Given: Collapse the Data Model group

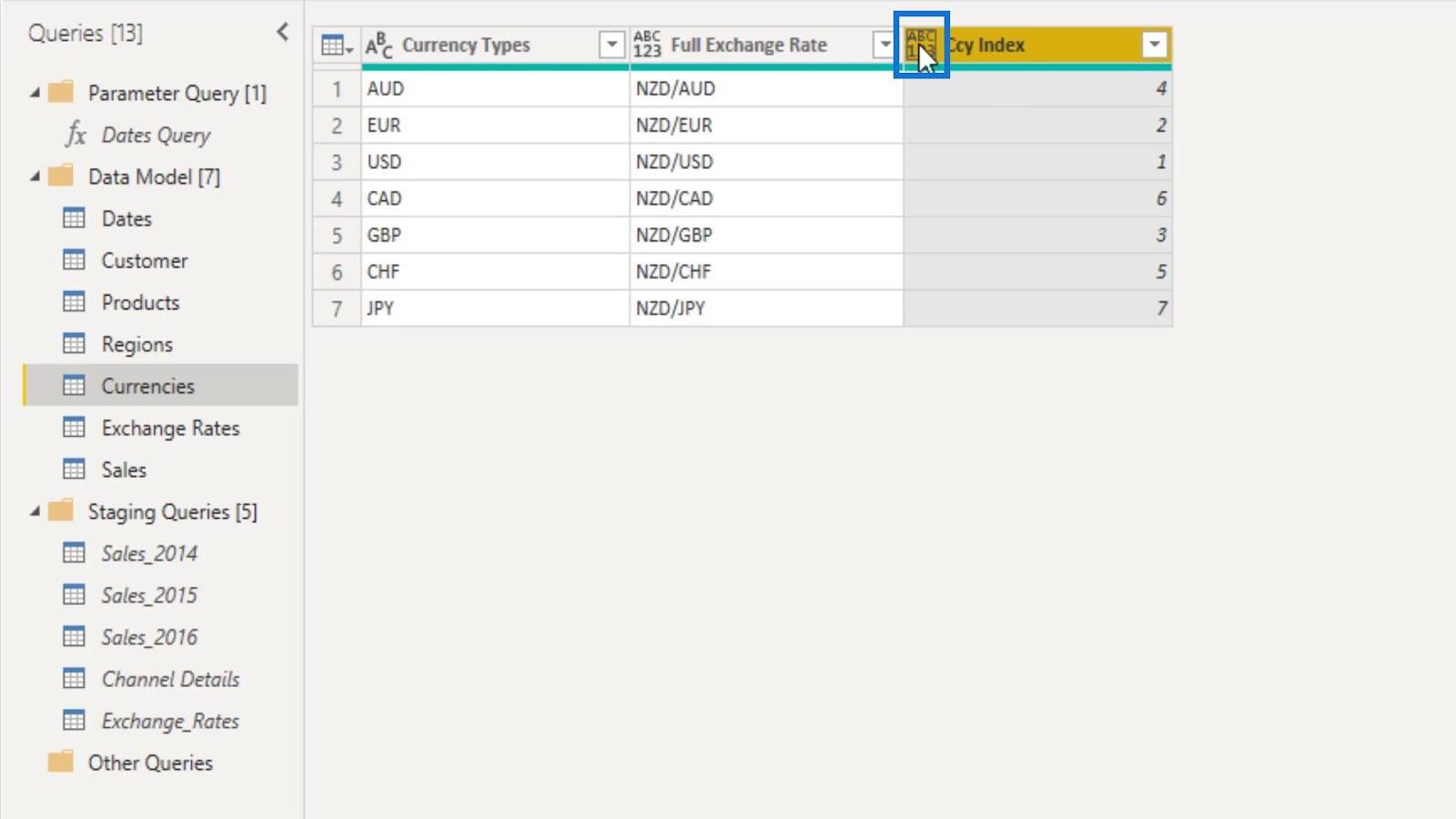Looking at the screenshot, I should point(35,177).
